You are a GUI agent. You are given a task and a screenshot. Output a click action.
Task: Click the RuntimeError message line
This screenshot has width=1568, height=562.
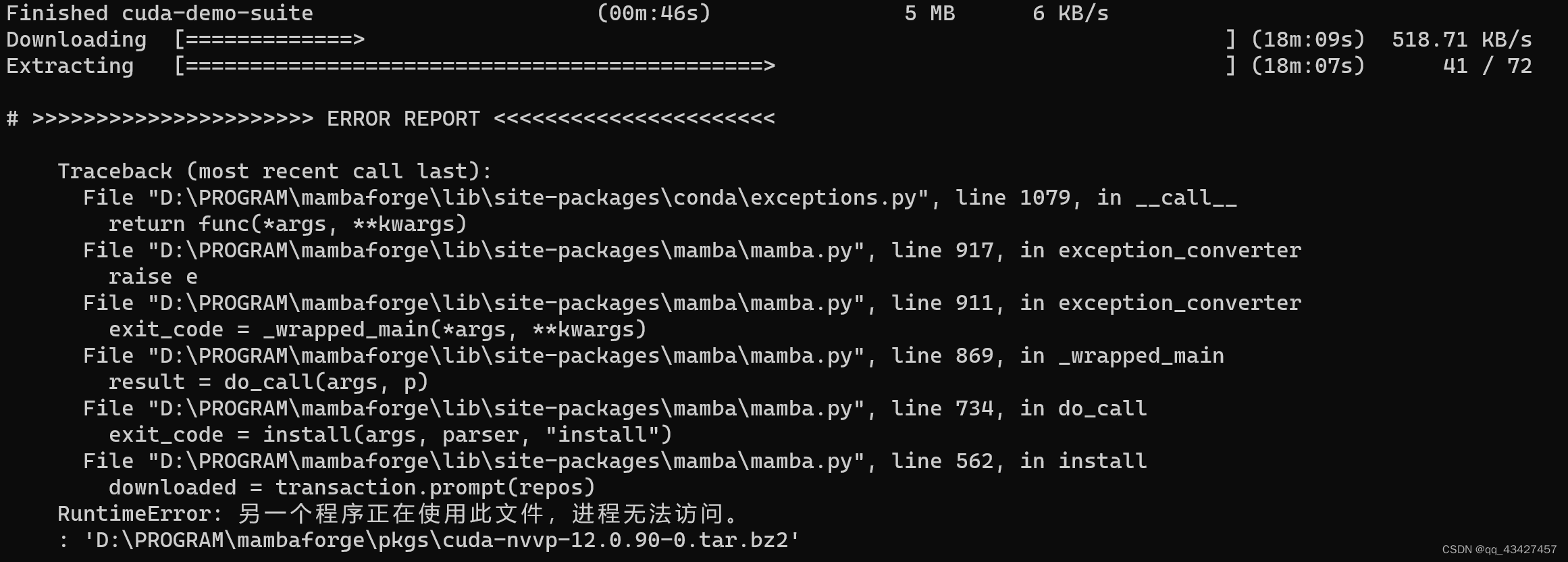tap(398, 514)
